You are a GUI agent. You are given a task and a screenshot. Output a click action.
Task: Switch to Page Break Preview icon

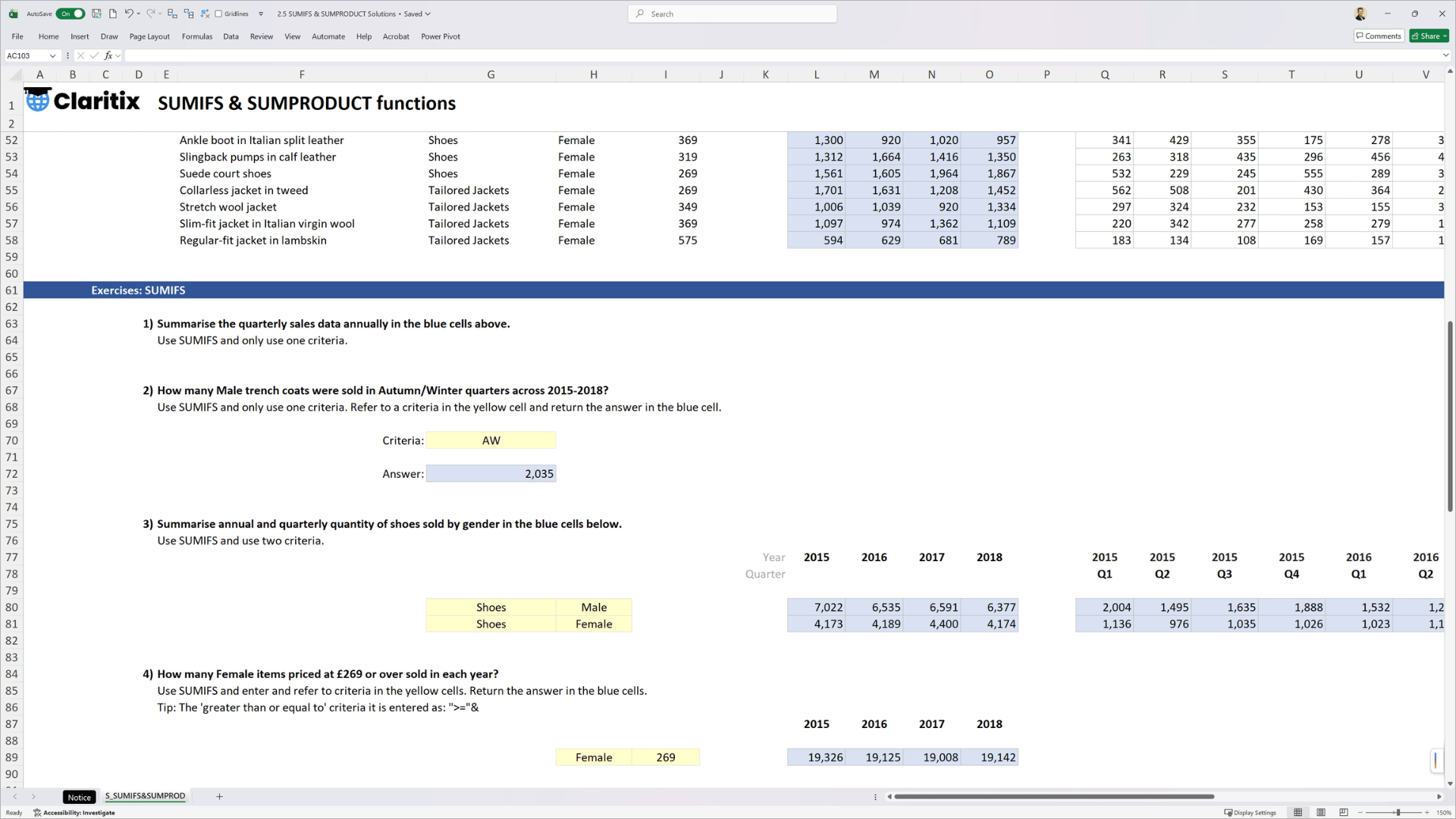(x=1344, y=812)
